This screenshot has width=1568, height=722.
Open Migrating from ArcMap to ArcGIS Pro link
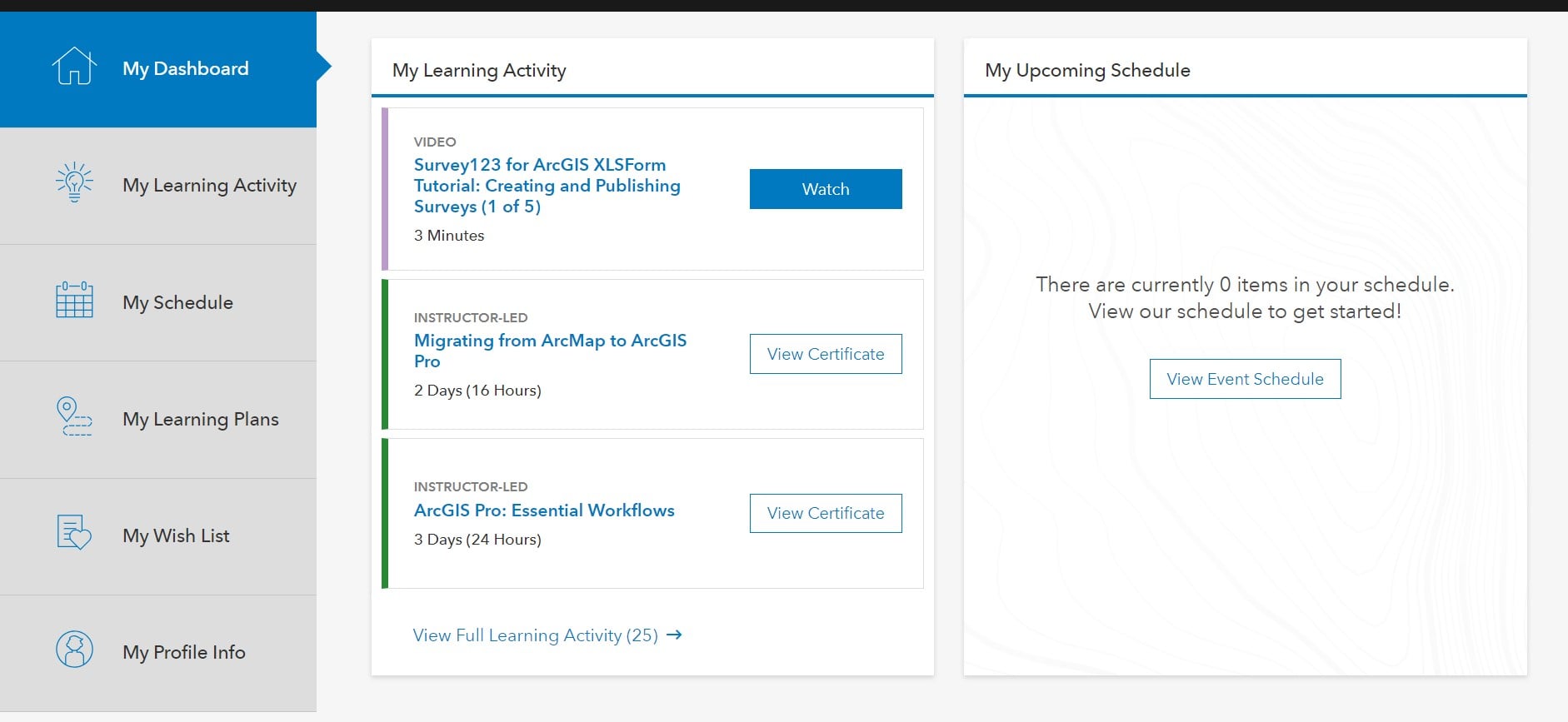pos(551,351)
